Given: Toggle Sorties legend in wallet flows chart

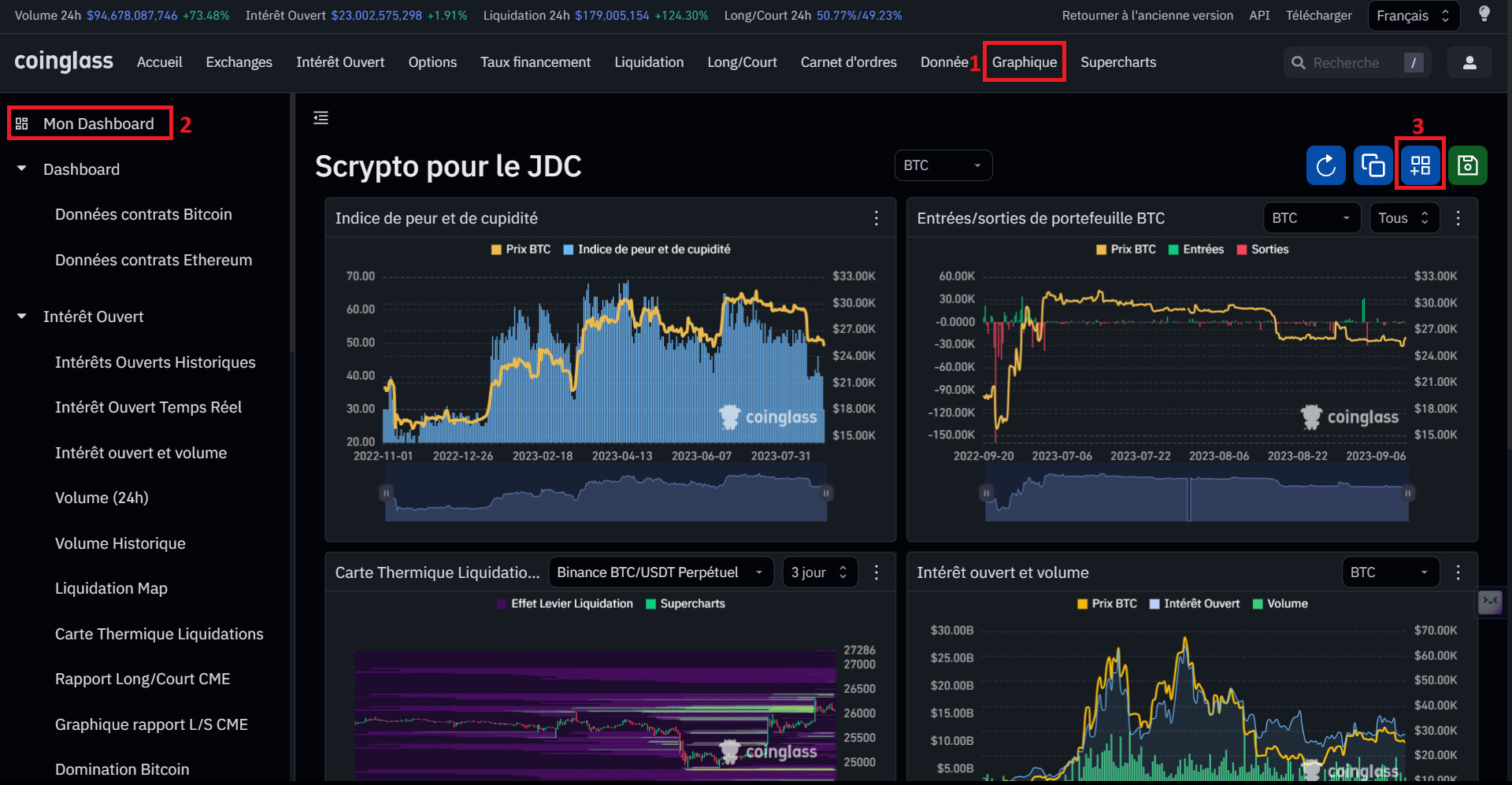Looking at the screenshot, I should click(1263, 249).
